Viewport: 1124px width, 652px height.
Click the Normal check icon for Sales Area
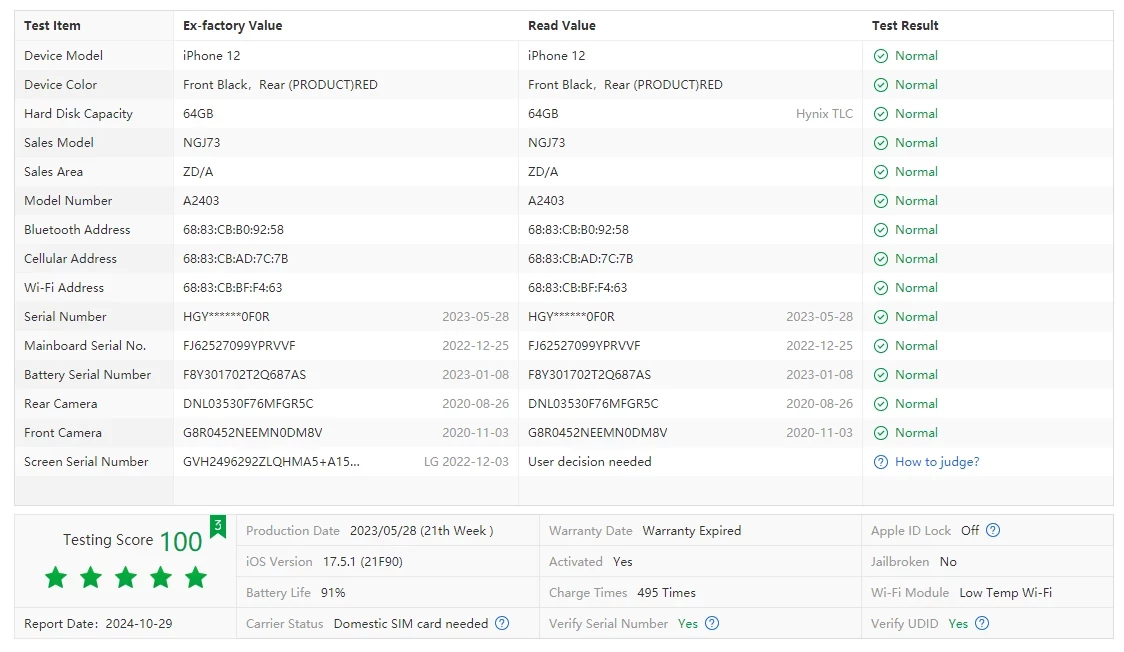880,172
